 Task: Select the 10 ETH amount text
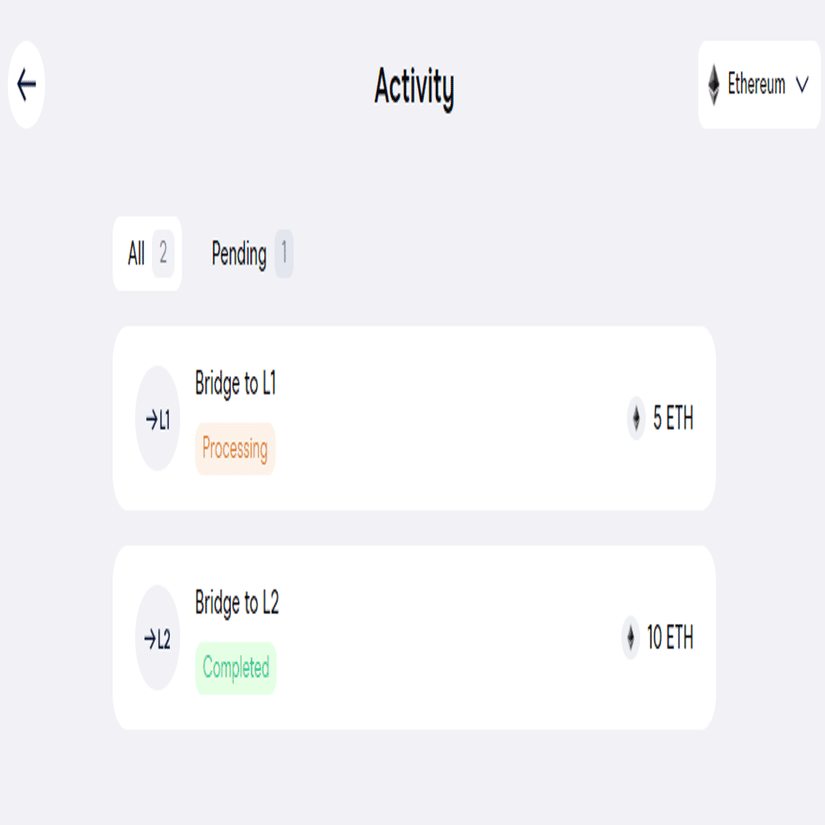(x=670, y=638)
